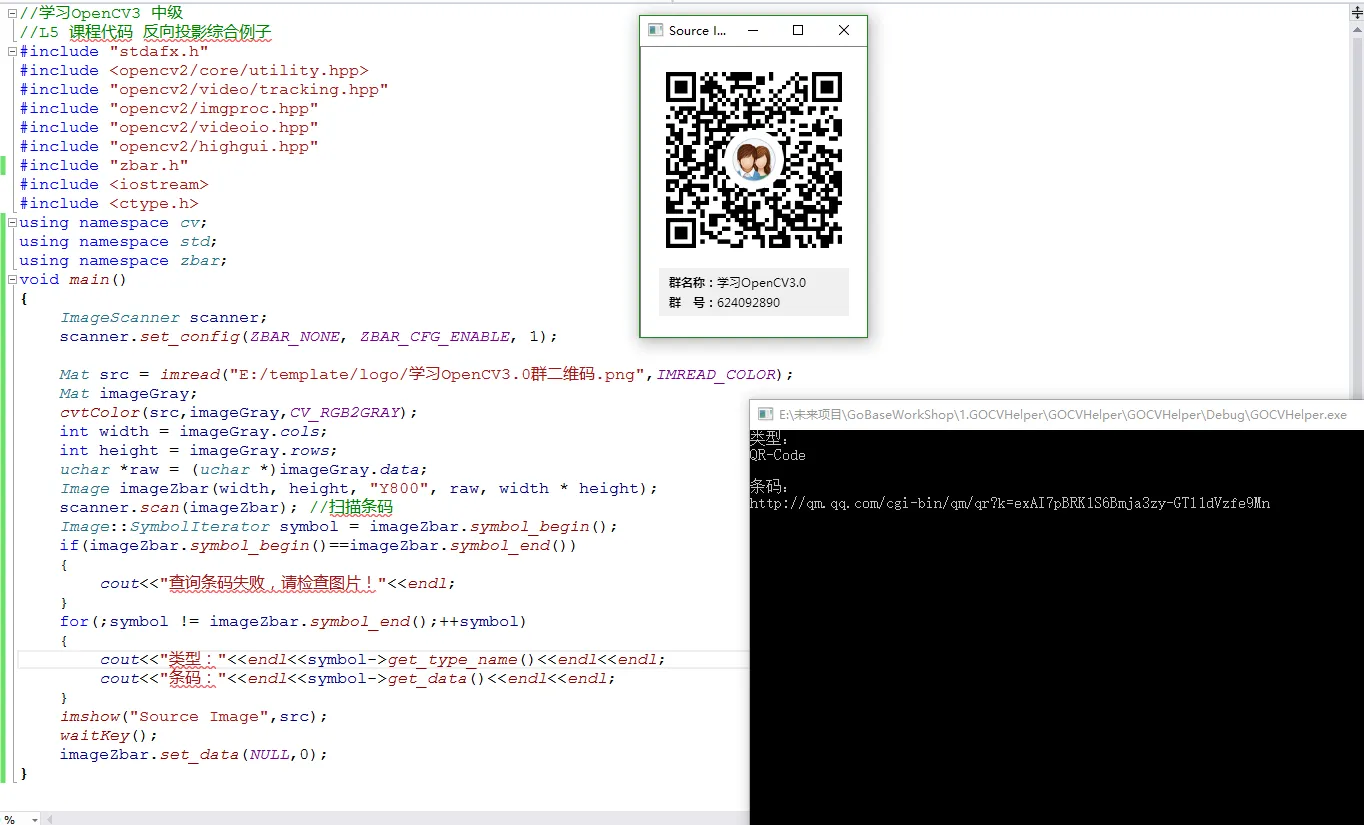The image size is (1364, 825).
Task: Click the ImageScanner scanner declaration line
Action: [164, 317]
